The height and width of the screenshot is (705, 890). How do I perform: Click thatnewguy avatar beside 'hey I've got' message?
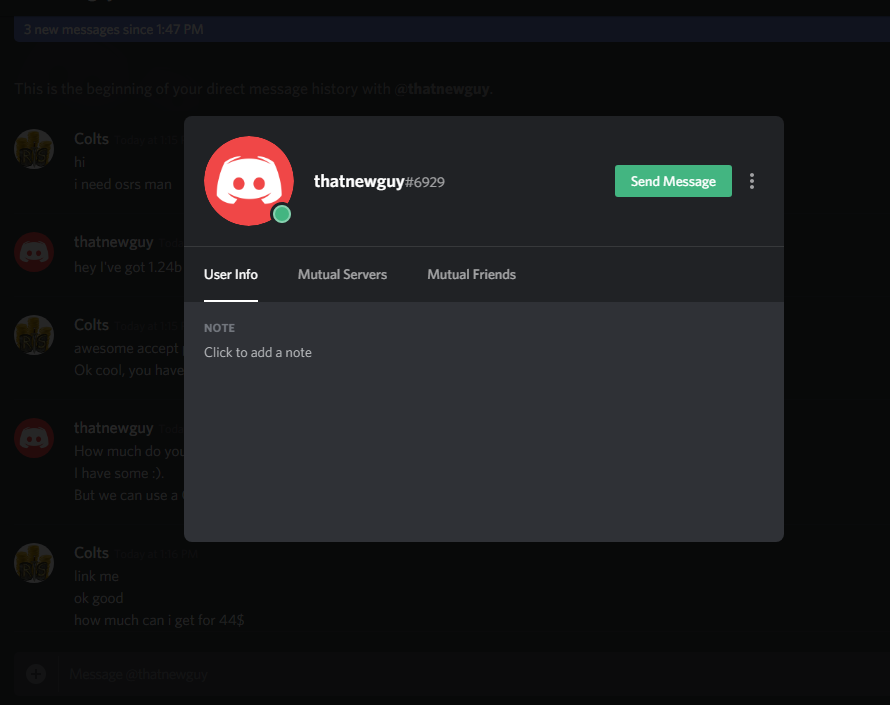34,252
